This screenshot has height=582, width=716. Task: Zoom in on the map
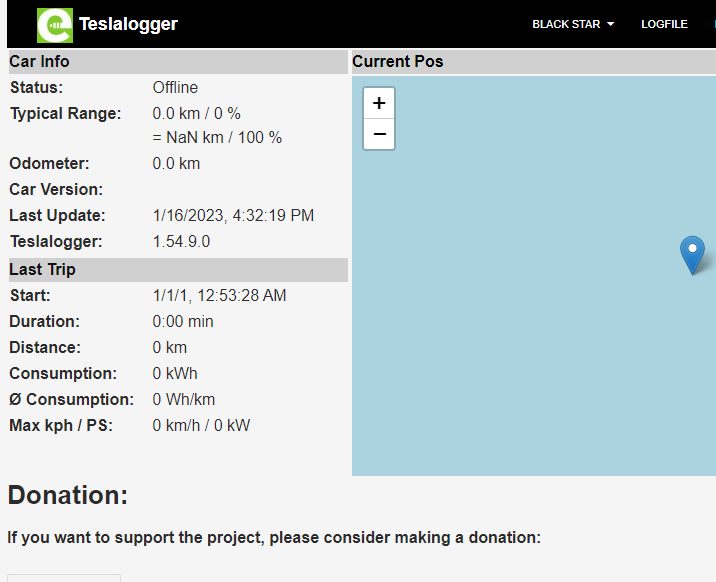379,103
